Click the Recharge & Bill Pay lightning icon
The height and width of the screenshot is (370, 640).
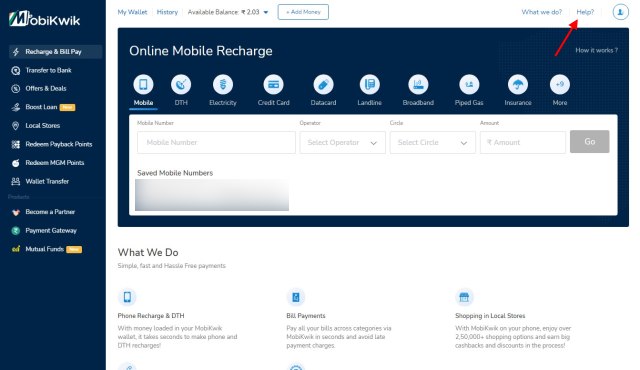click(x=16, y=52)
